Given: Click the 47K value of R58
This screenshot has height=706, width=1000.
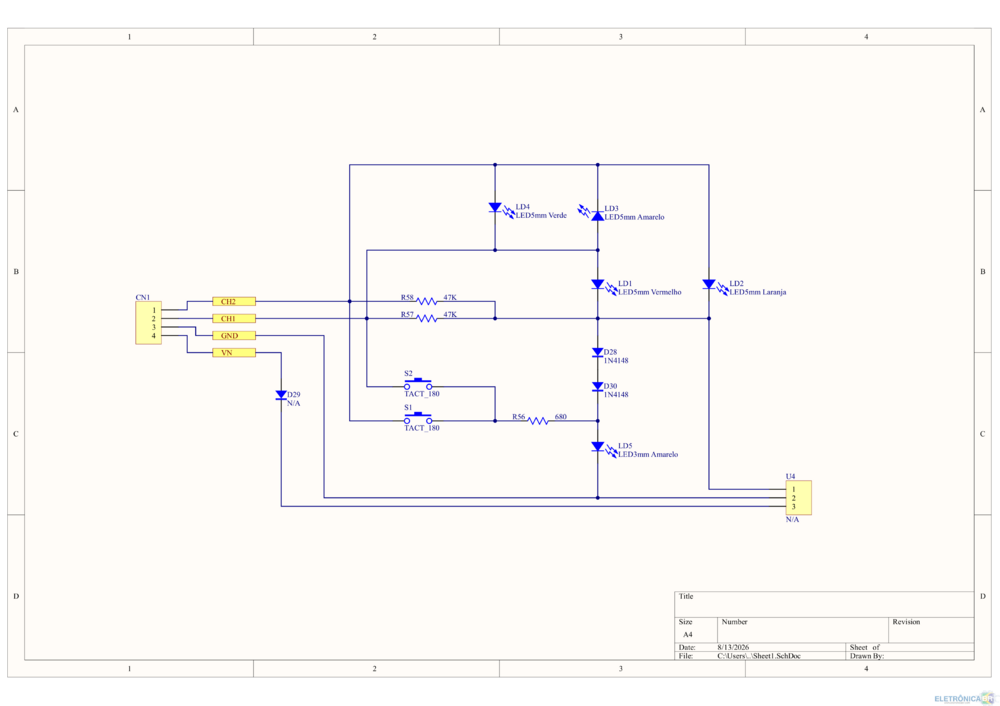Looking at the screenshot, I should coord(450,298).
